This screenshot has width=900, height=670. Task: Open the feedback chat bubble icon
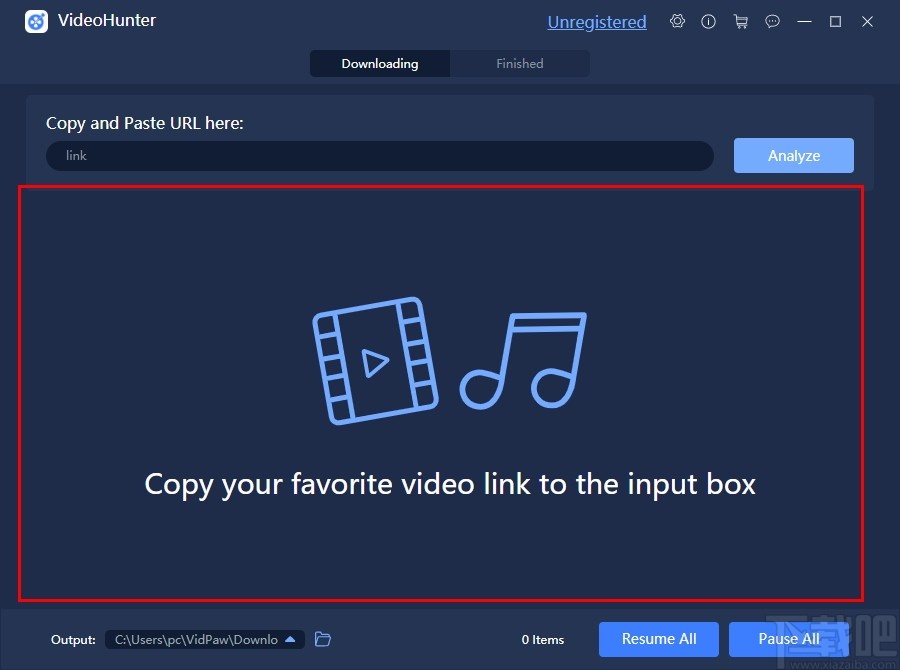click(772, 21)
